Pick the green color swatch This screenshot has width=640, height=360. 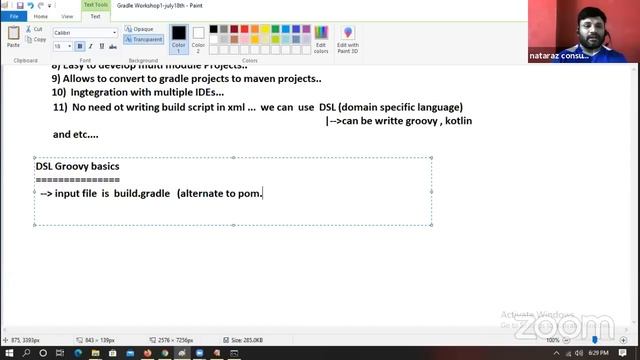point(276,29)
